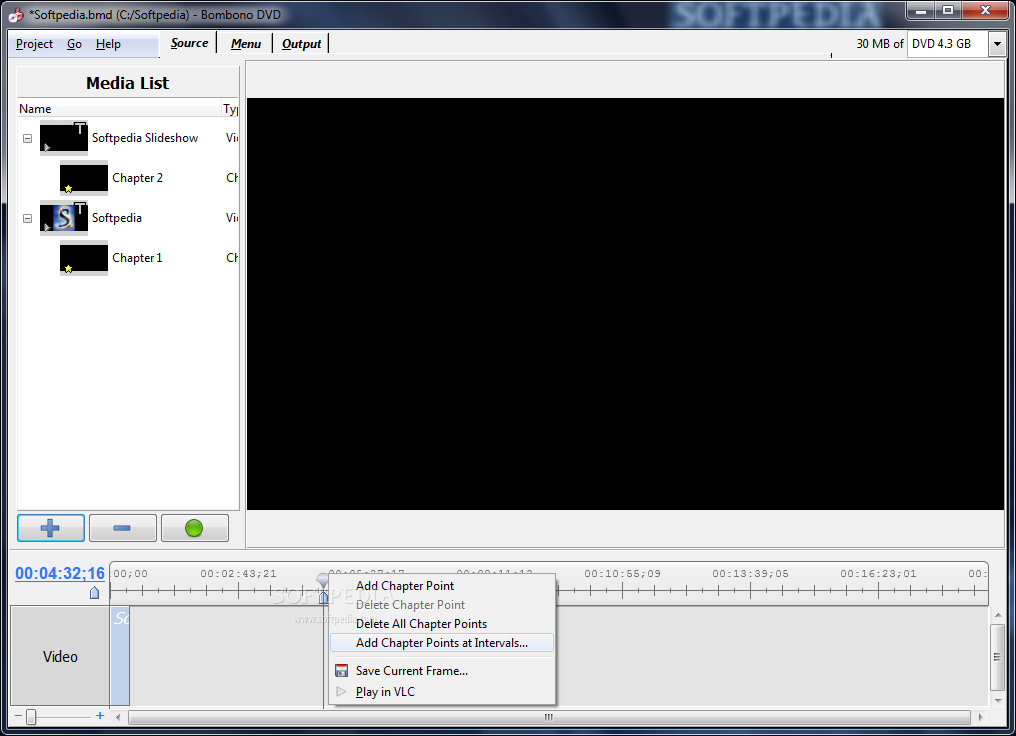Click the Chapter 1 thumbnail

point(84,259)
